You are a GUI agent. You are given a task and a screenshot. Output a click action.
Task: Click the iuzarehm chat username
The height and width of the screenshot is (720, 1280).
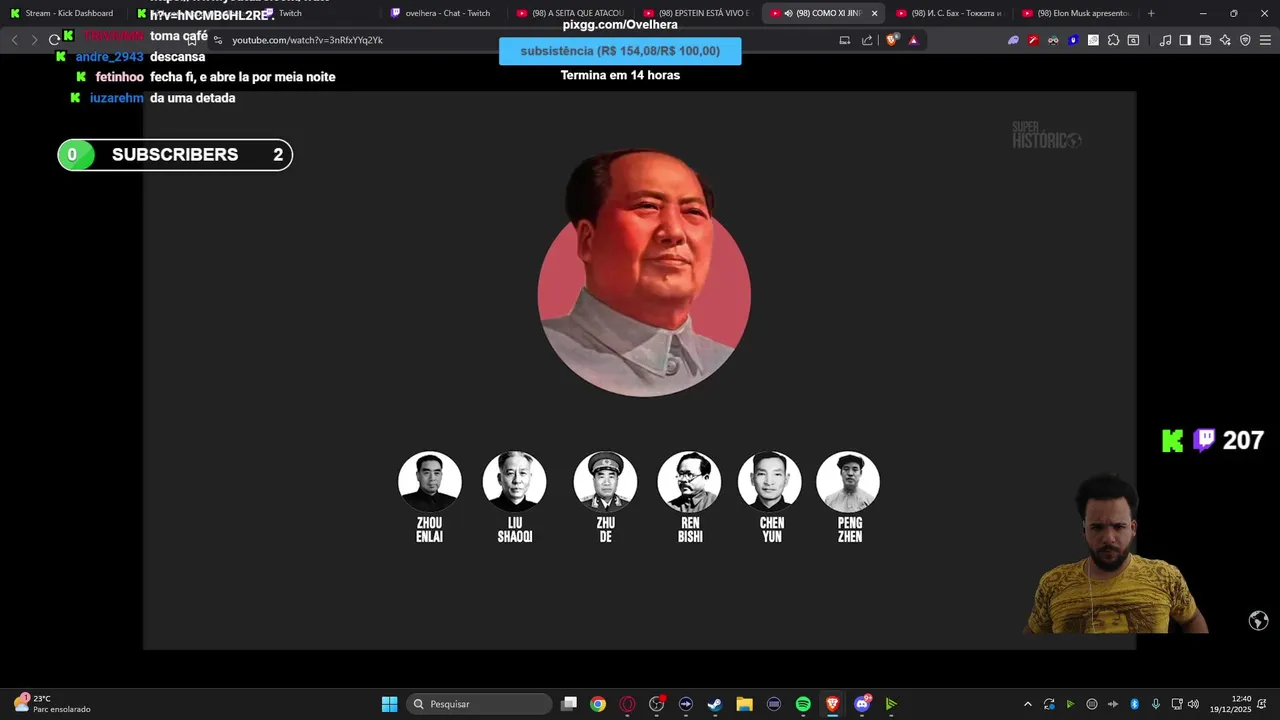click(x=117, y=98)
